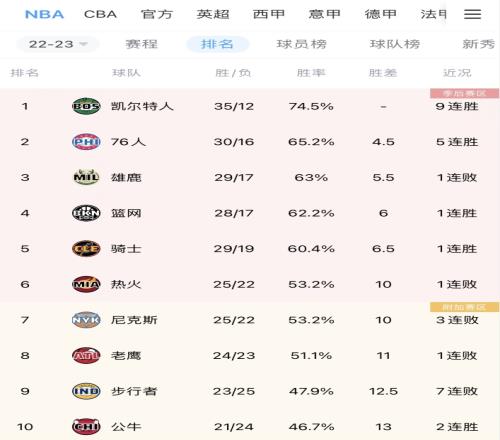
Task: Click the Hawks ATL team logo
Action: coord(86,356)
